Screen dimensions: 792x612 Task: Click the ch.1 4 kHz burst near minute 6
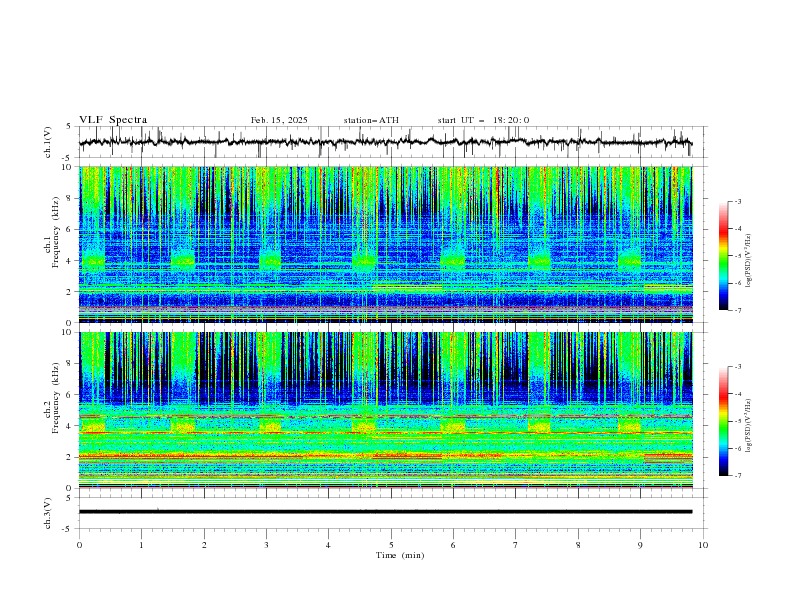pos(453,259)
